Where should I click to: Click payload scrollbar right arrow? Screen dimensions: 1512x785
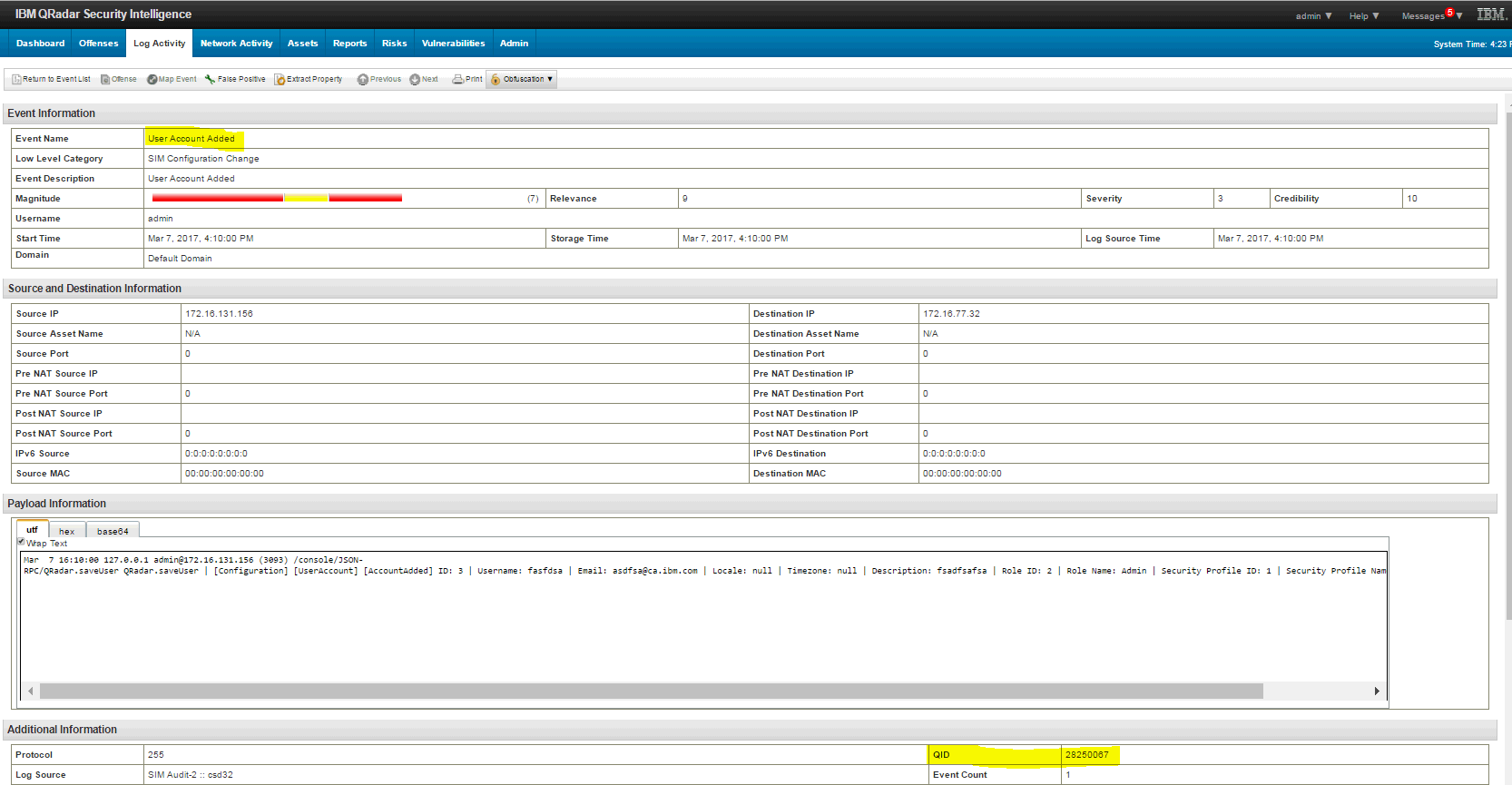coord(1376,692)
